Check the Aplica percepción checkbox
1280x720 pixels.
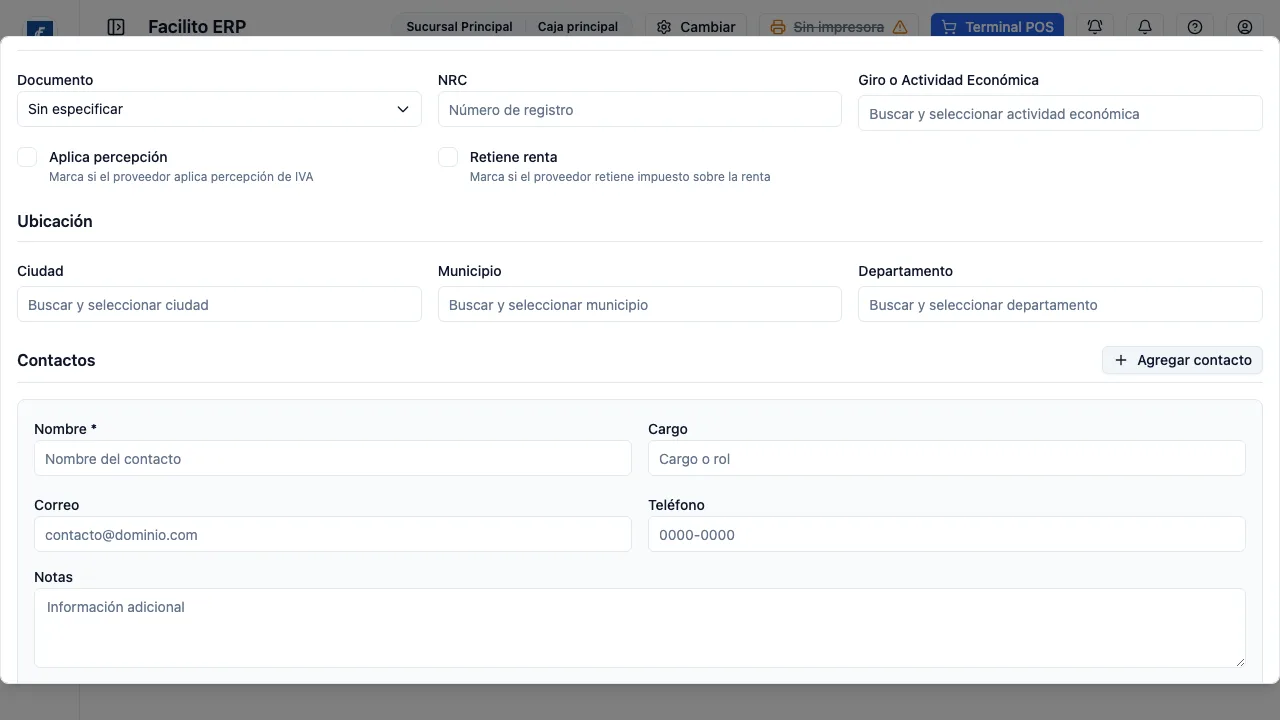28,157
